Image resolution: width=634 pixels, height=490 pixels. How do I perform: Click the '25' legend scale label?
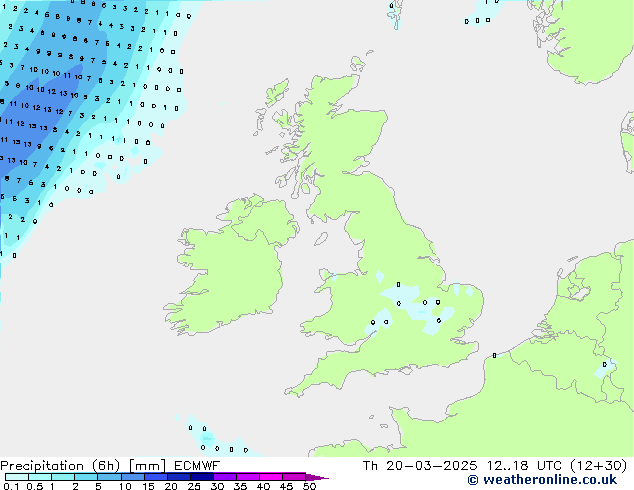pyautogui.click(x=194, y=486)
